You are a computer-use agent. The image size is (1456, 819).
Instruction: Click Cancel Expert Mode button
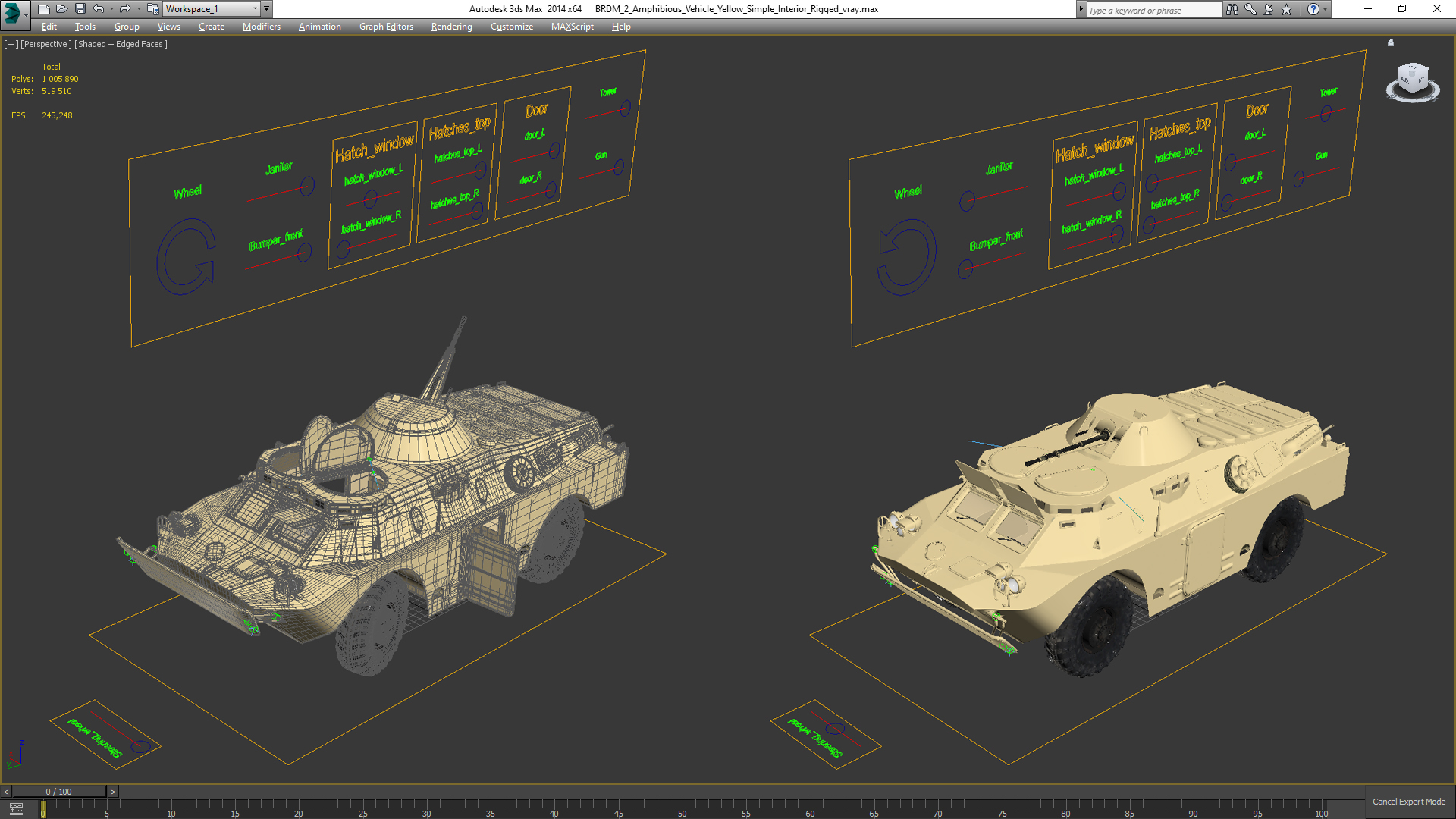click(x=1408, y=802)
